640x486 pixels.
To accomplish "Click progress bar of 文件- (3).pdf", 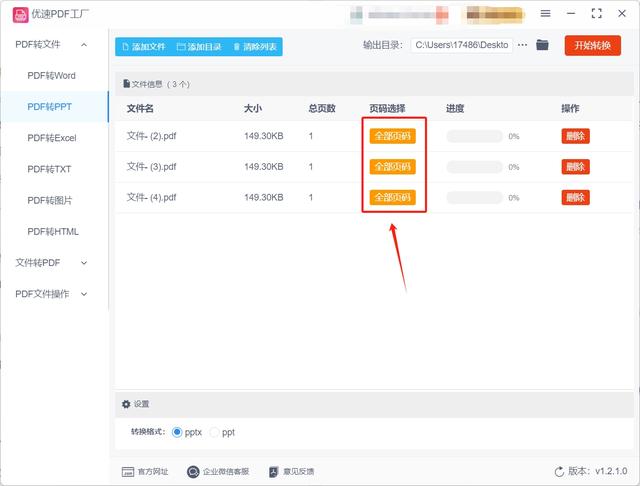I will pos(474,167).
